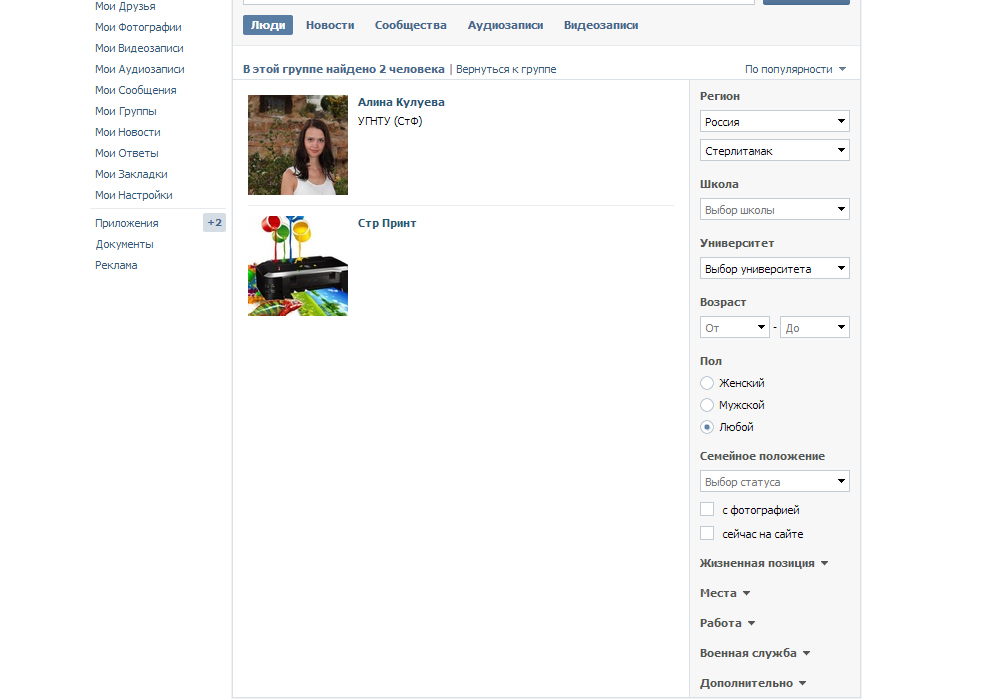Open the Реклама link
Screen dimensions: 1000x700
coord(116,265)
